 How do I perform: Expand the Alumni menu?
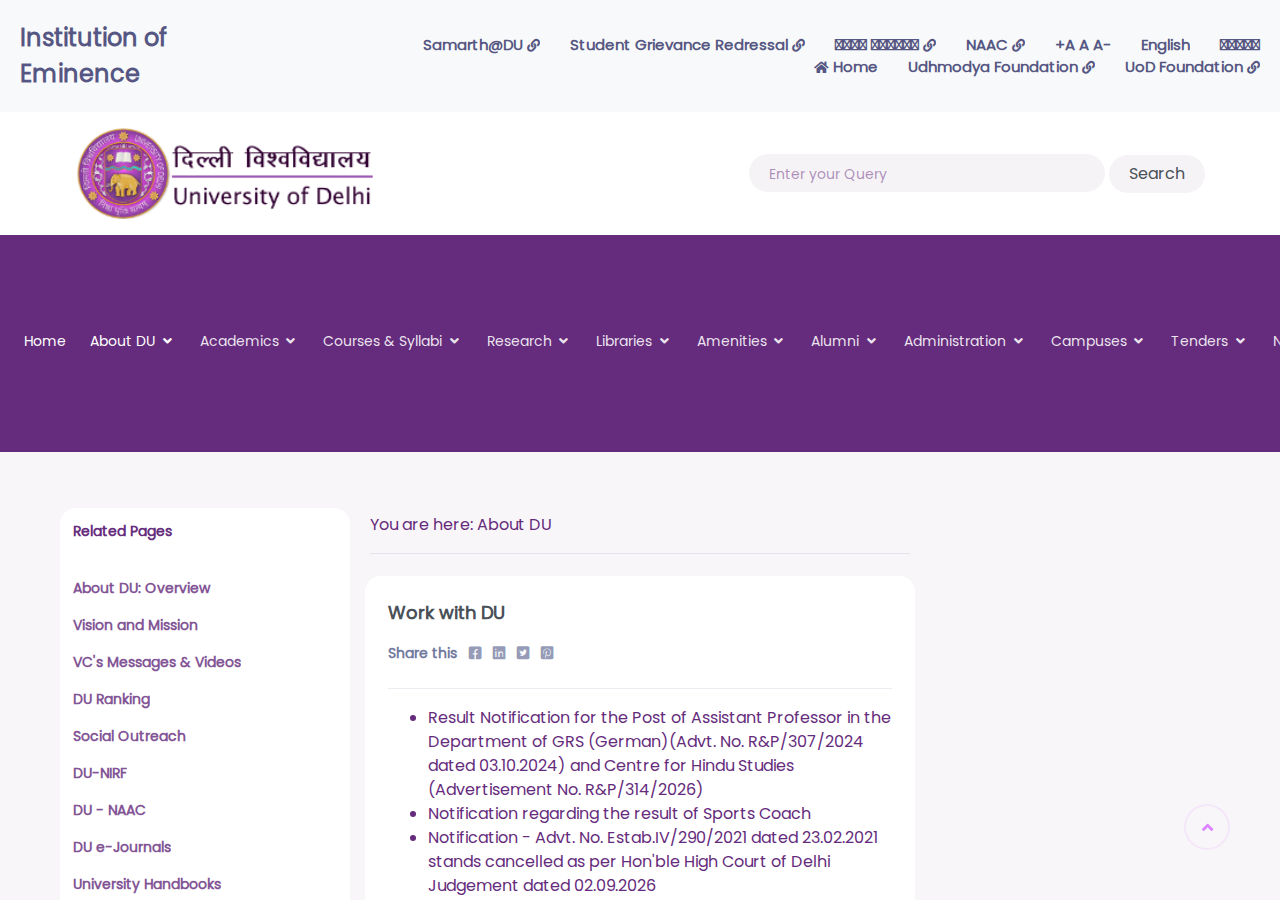(844, 341)
